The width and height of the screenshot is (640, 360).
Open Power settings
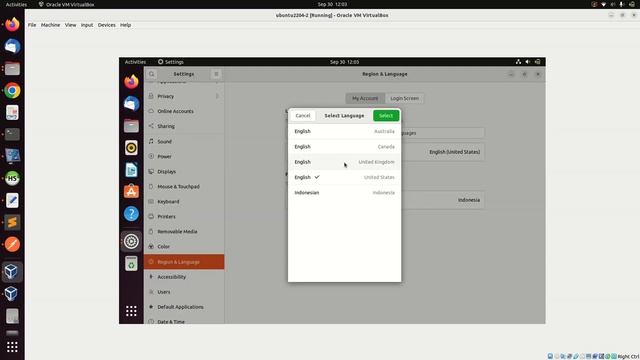click(x=184, y=156)
